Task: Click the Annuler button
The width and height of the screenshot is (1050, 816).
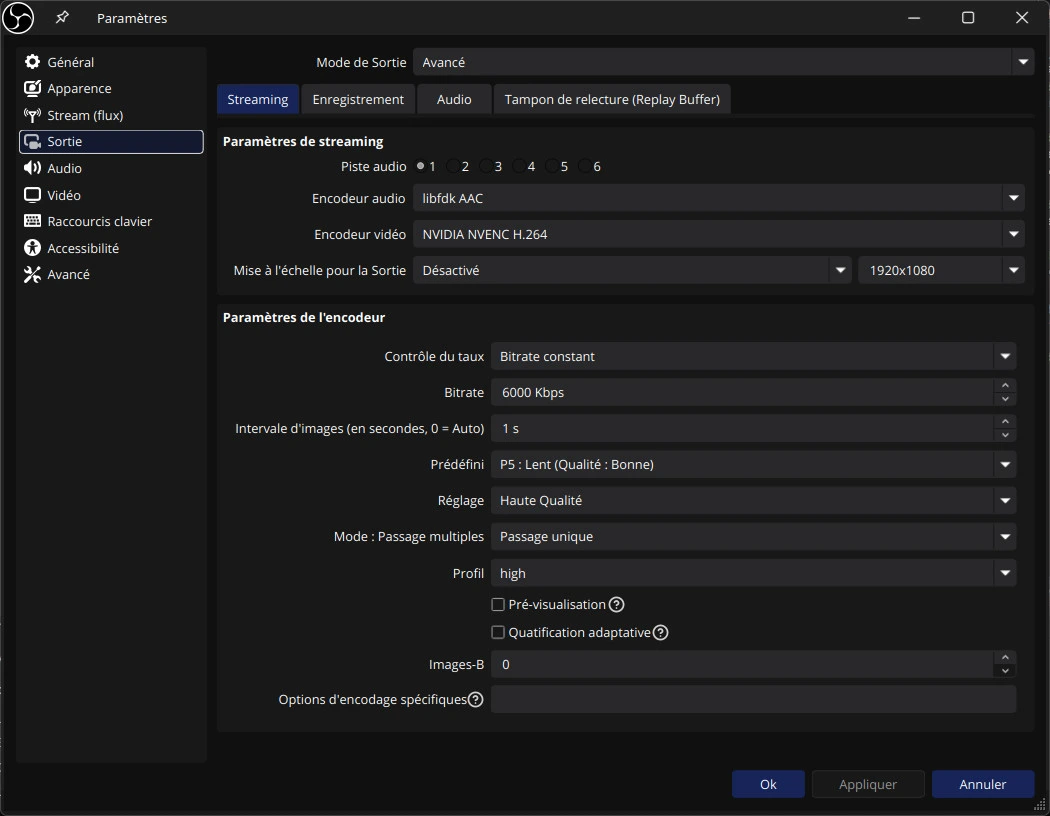Action: [982, 784]
